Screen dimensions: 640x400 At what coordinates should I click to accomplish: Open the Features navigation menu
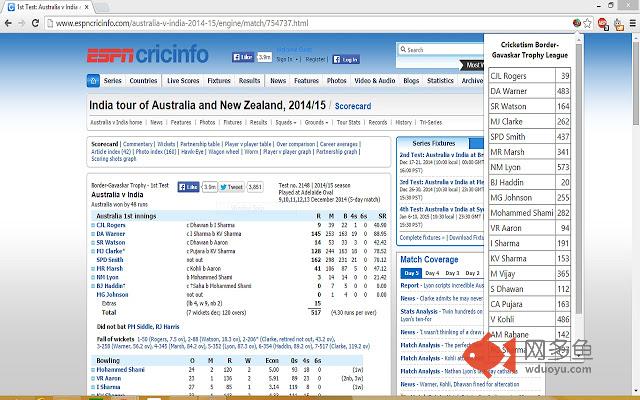(306, 81)
